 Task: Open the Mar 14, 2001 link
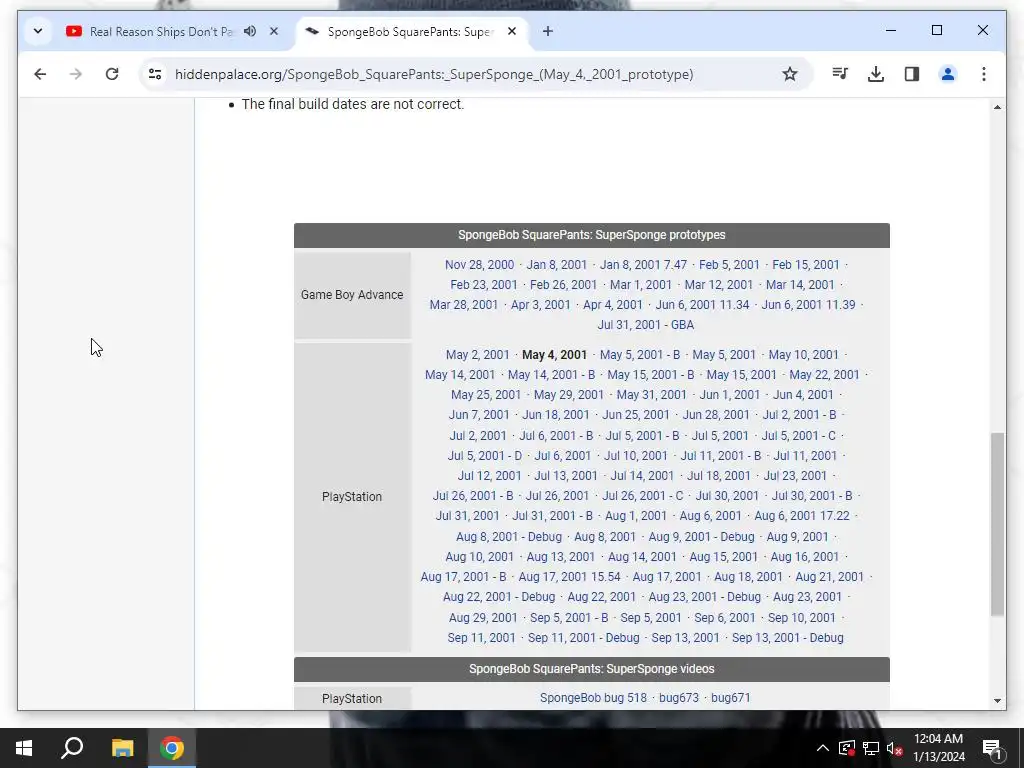800,285
